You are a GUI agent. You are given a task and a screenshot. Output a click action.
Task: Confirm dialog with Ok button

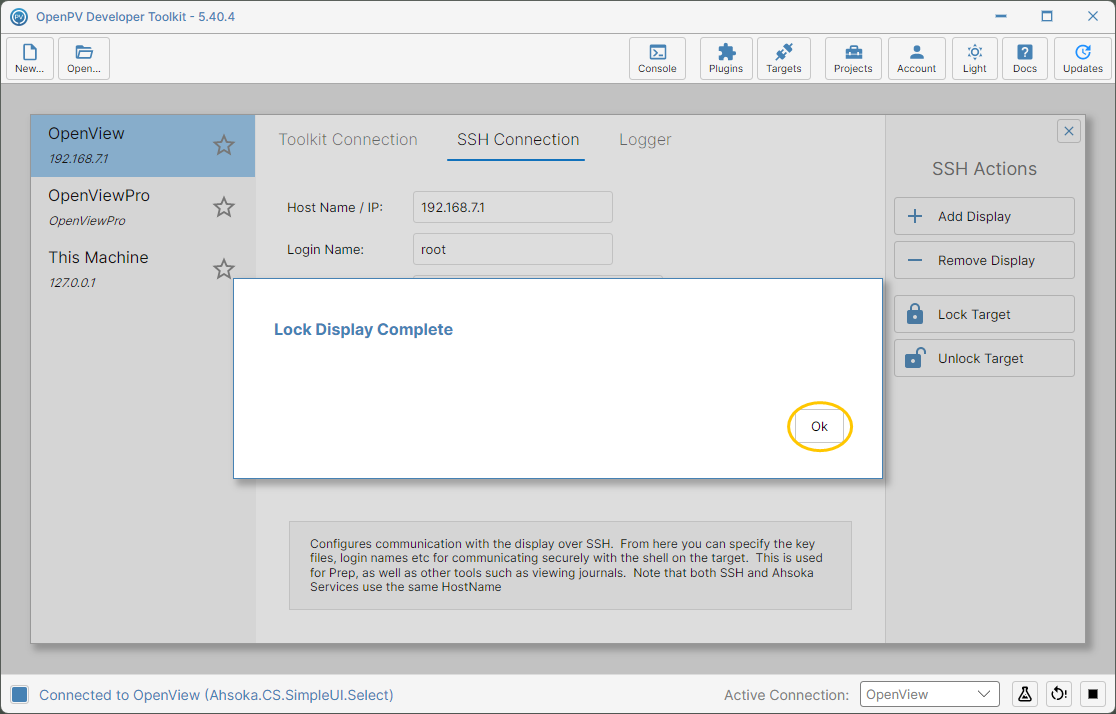coord(819,426)
